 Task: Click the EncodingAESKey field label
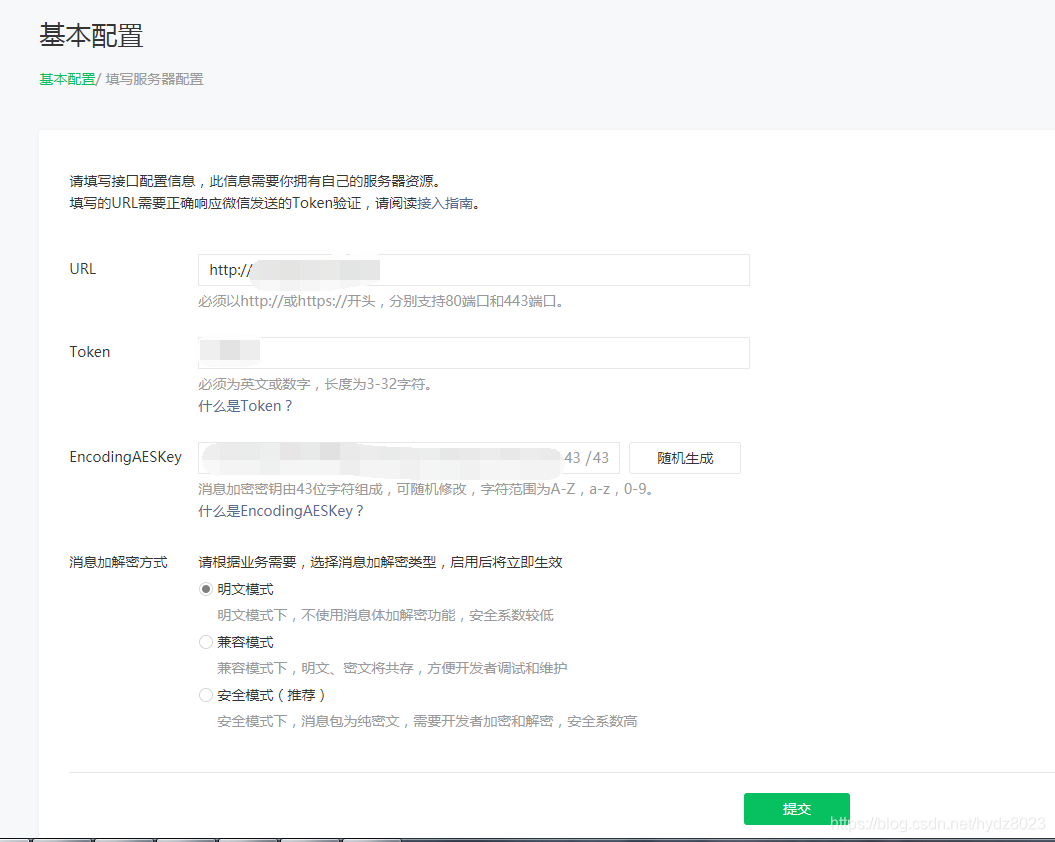[x=126, y=457]
